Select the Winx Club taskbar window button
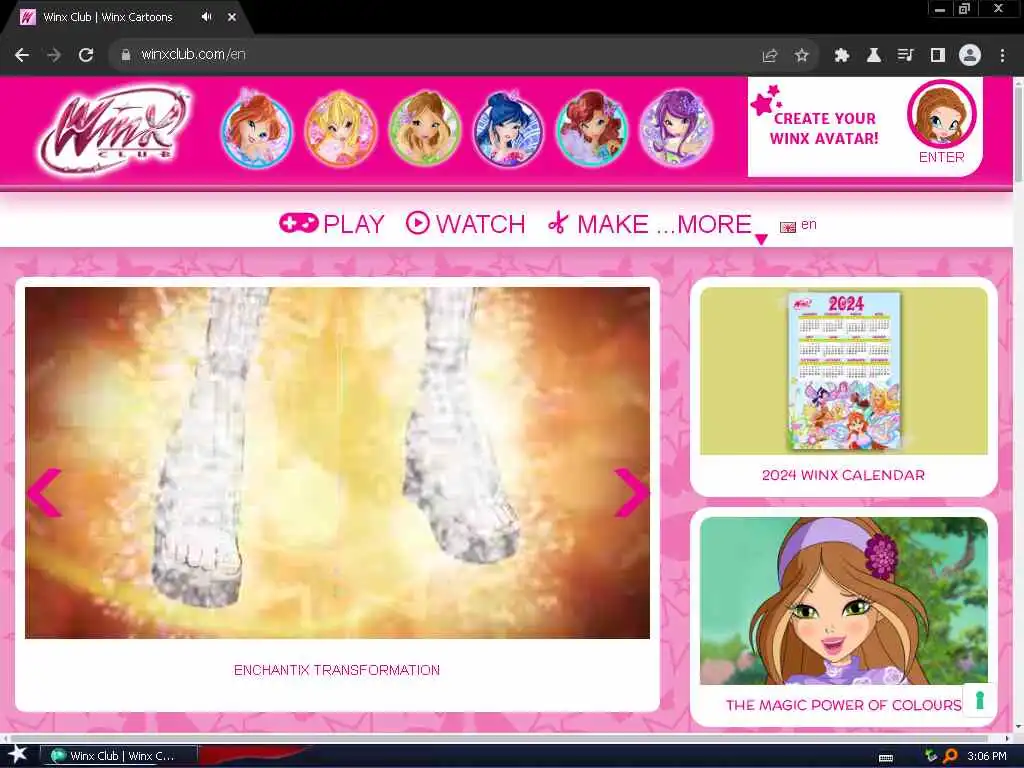The image size is (1024, 768). click(x=119, y=756)
